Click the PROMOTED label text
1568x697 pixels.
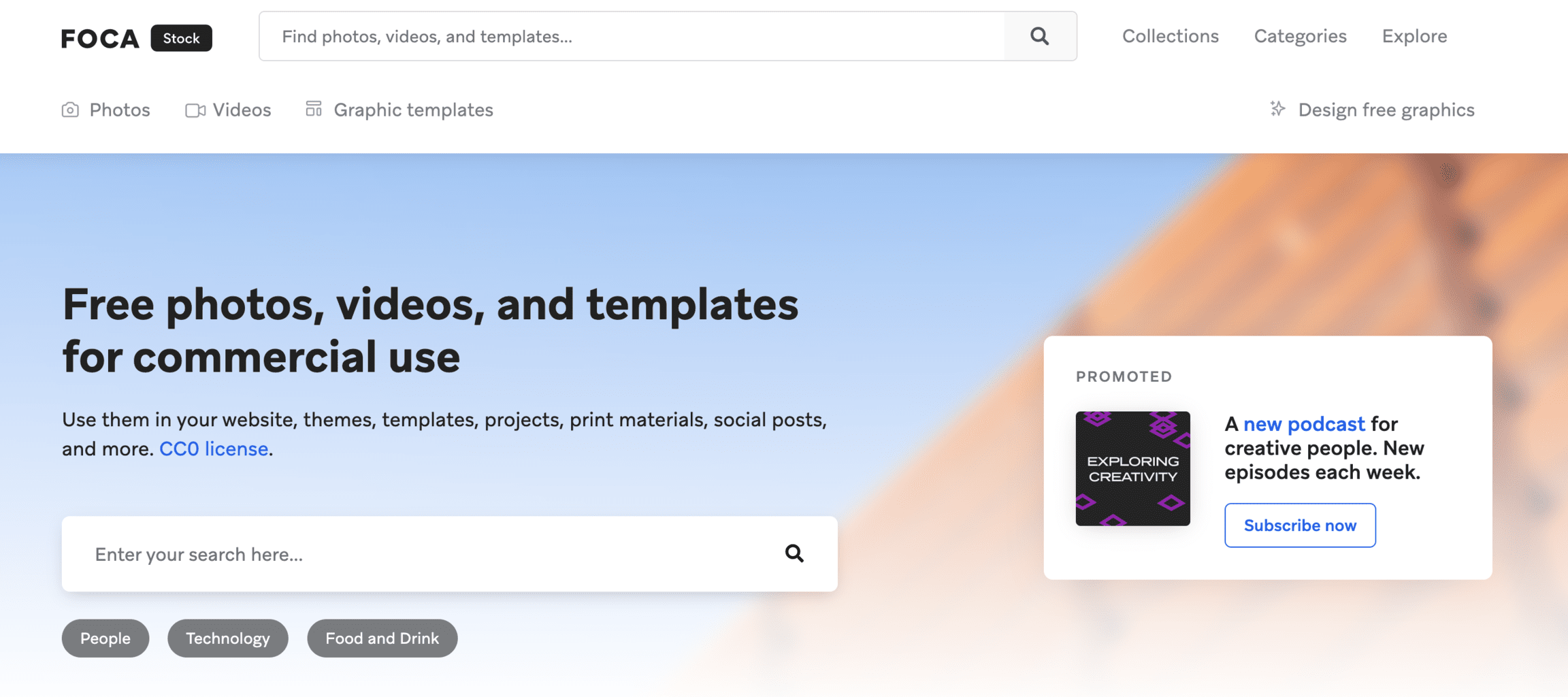pyautogui.click(x=1124, y=376)
